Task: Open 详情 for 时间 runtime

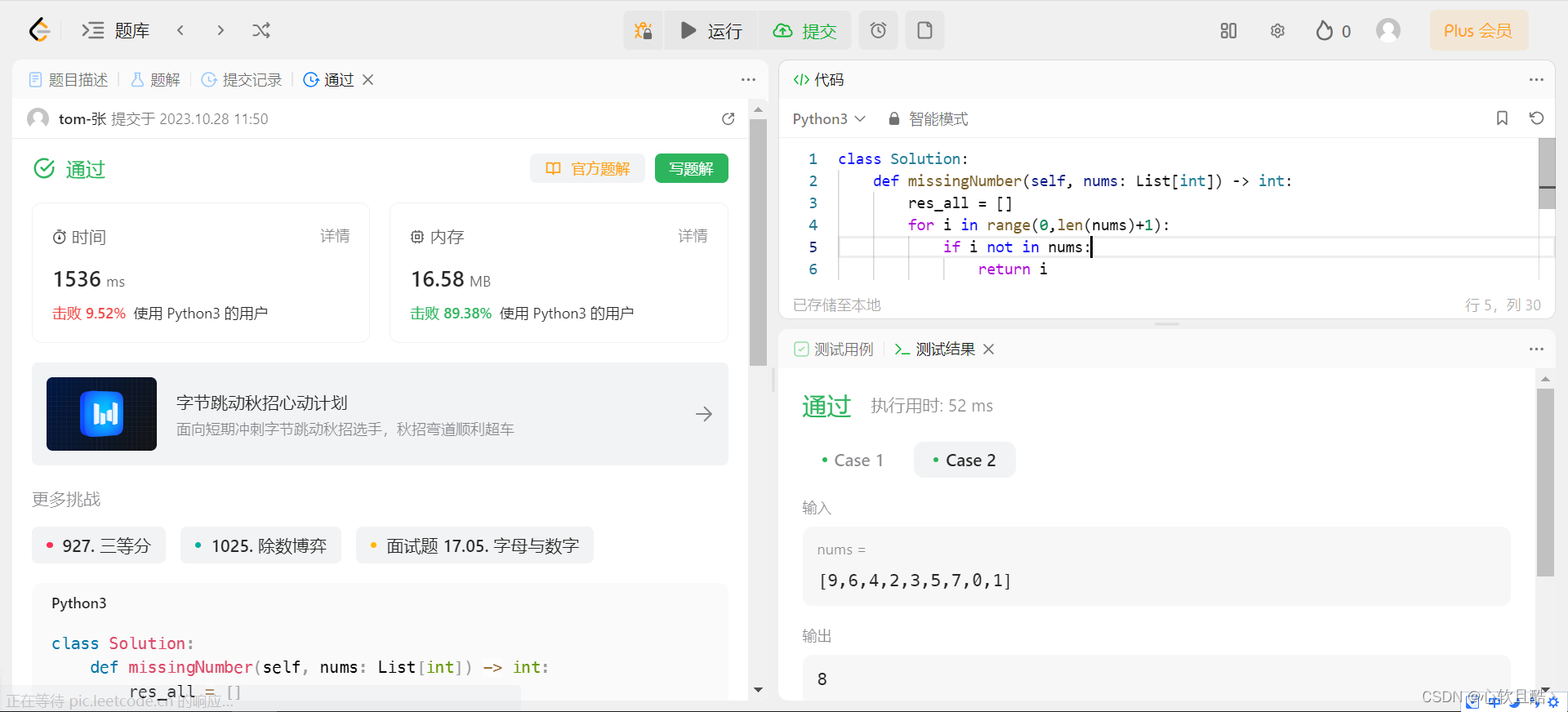Action: click(335, 236)
